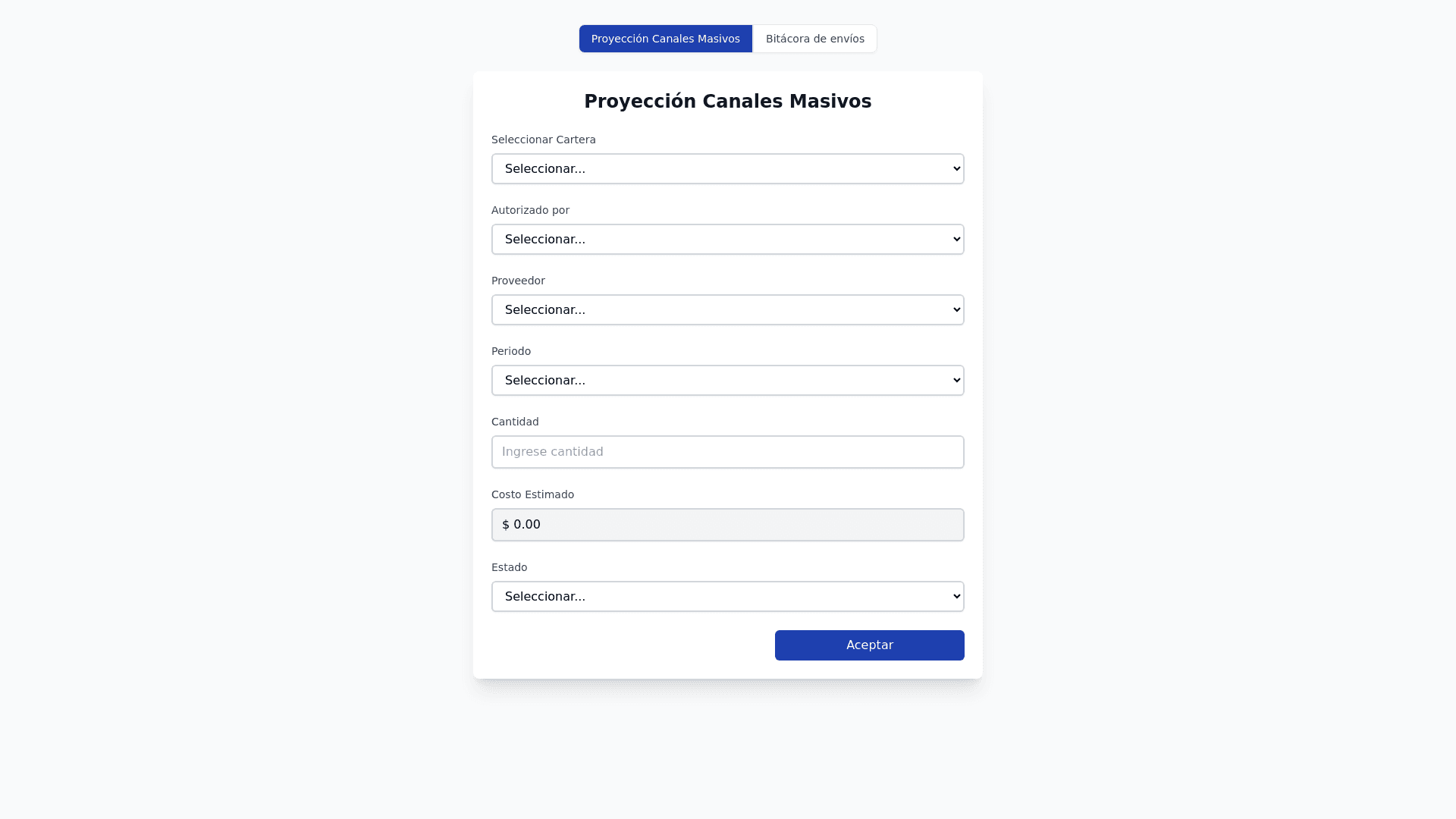
Task: Expand the Periodo selector
Action: coord(726,381)
